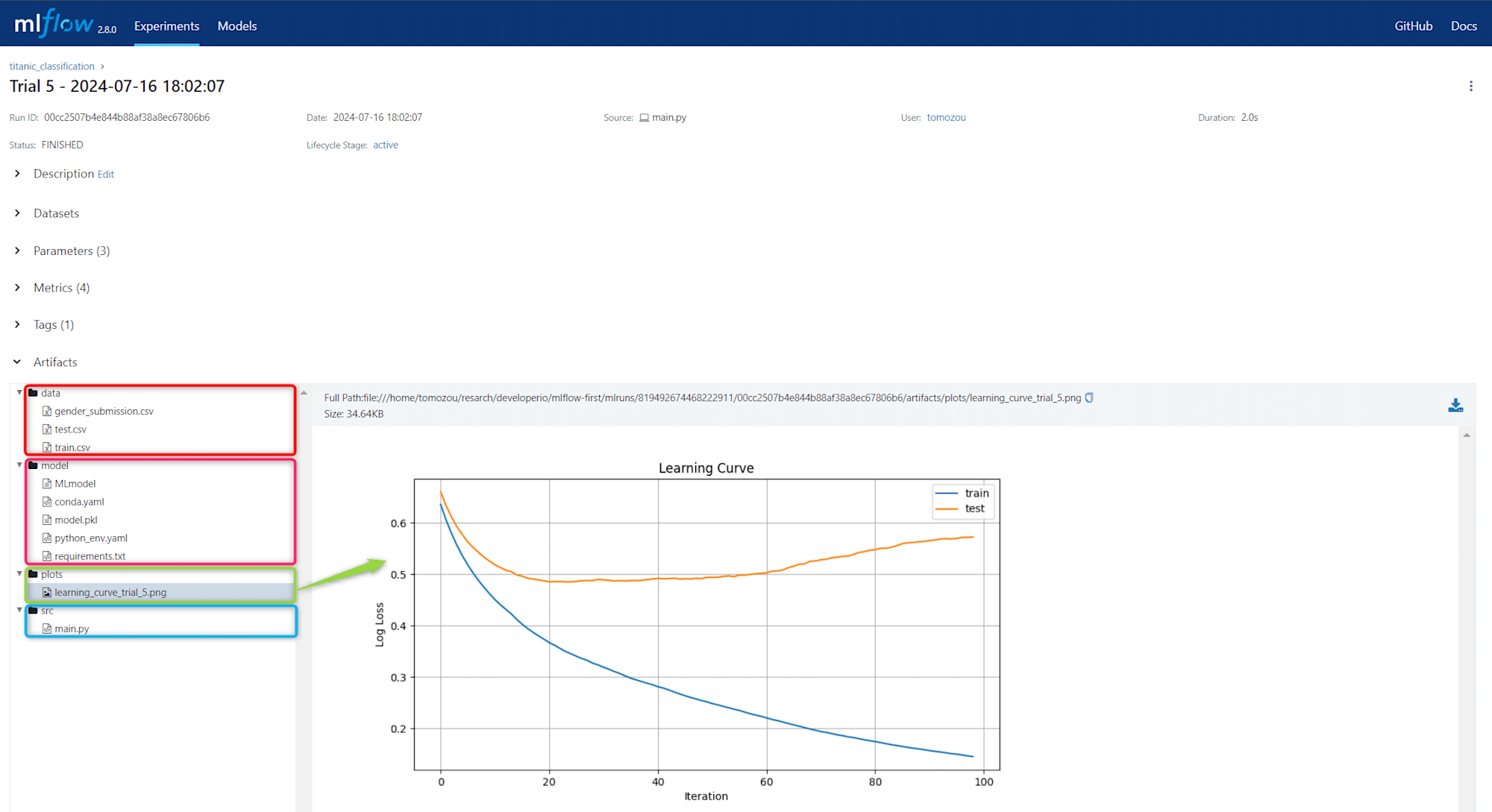Select learning_curve_trial_5.png artifact
The width and height of the screenshot is (1492, 812).
coord(110,593)
